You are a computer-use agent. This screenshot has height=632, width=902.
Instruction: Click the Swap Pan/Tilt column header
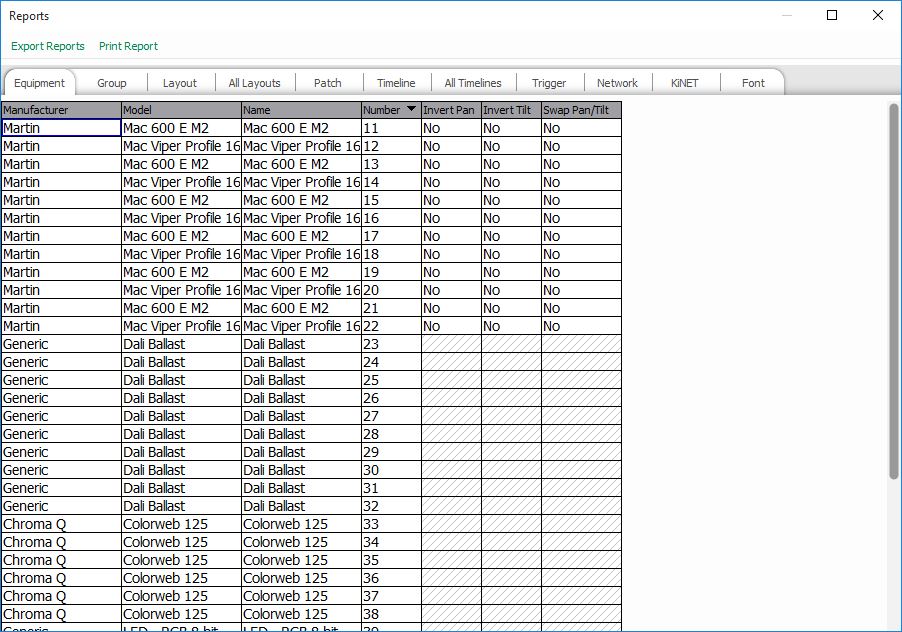[582, 110]
